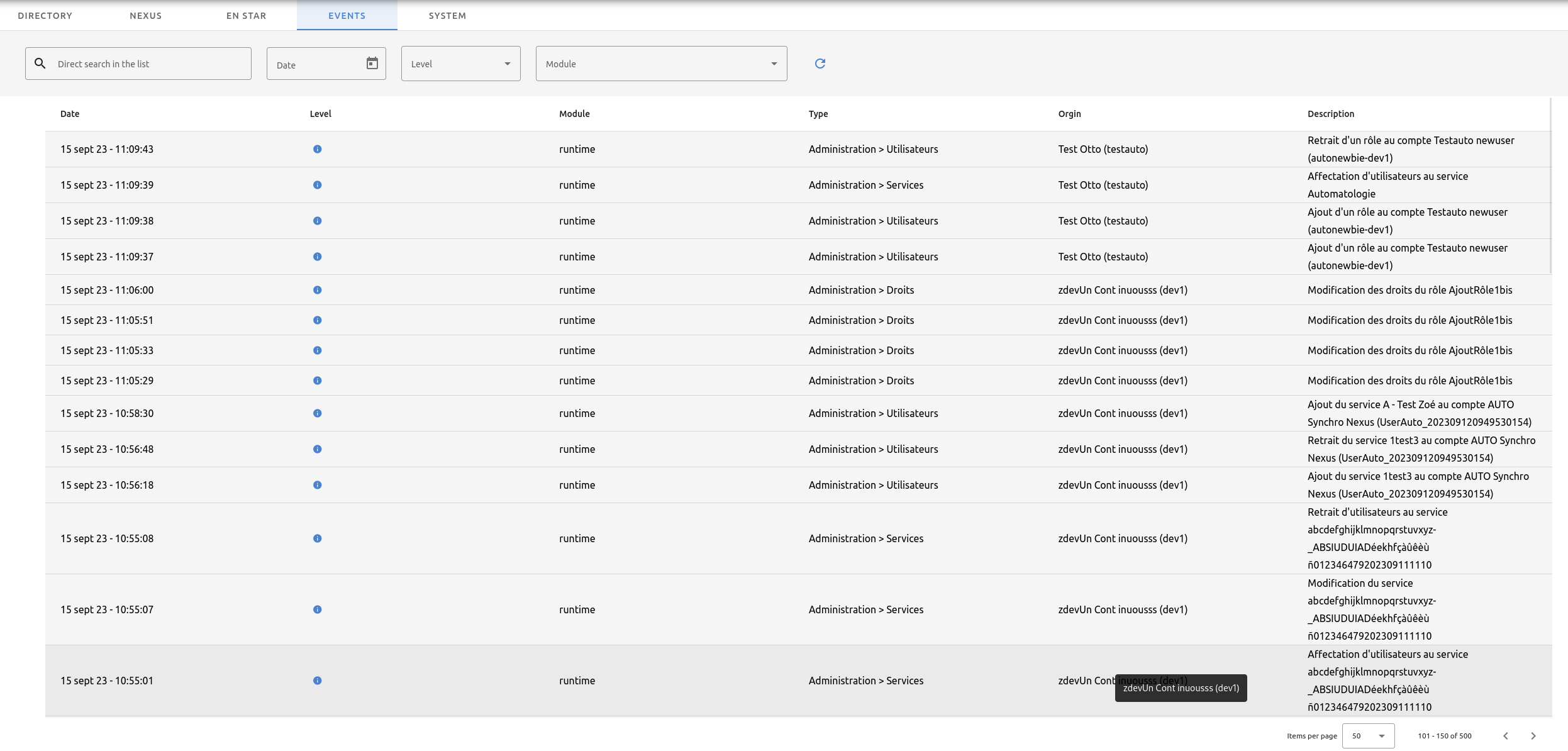Switch to the Directory tab

pos(45,16)
